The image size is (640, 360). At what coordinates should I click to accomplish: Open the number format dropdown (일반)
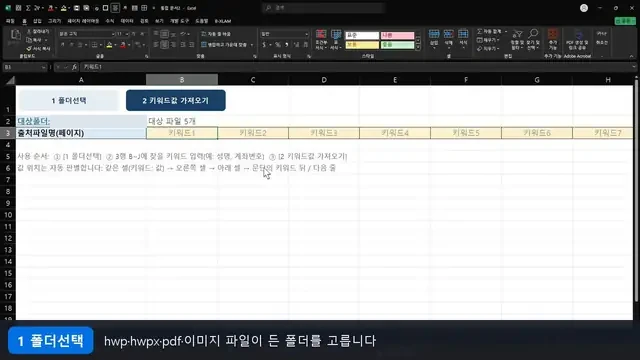[307, 34]
